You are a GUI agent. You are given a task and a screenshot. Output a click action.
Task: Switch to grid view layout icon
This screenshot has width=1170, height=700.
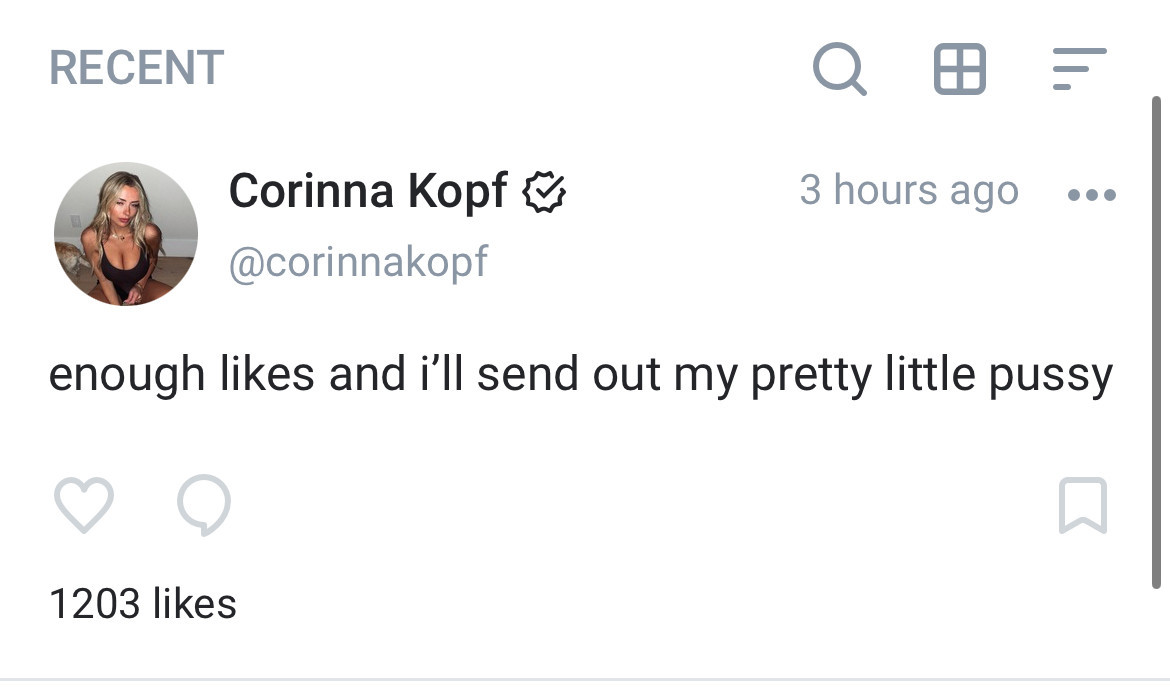pos(959,69)
